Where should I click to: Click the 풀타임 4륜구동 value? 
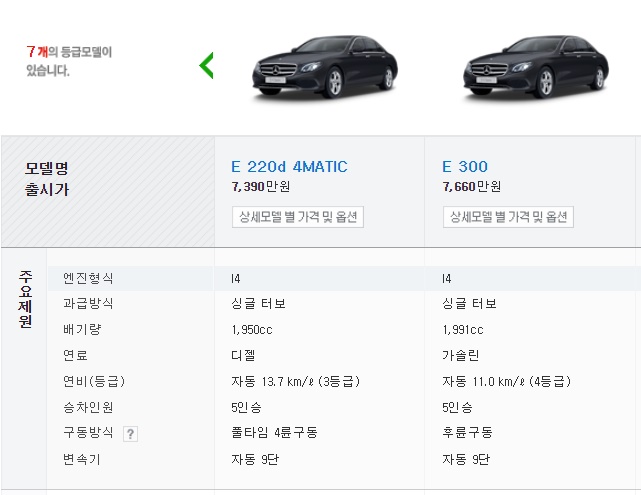coord(274,432)
